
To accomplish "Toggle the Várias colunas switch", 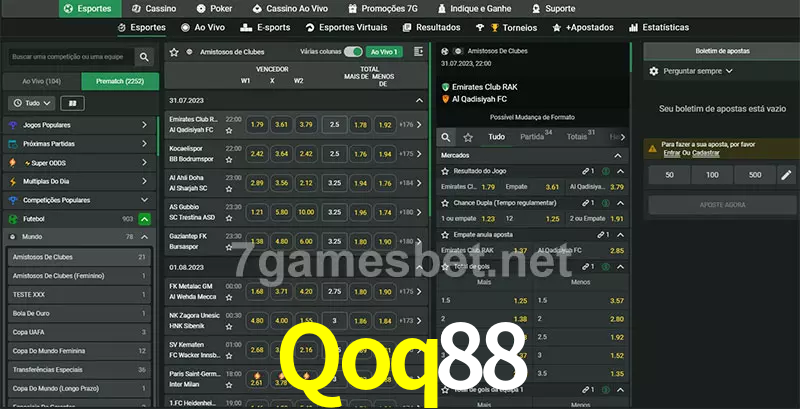I will [353, 51].
